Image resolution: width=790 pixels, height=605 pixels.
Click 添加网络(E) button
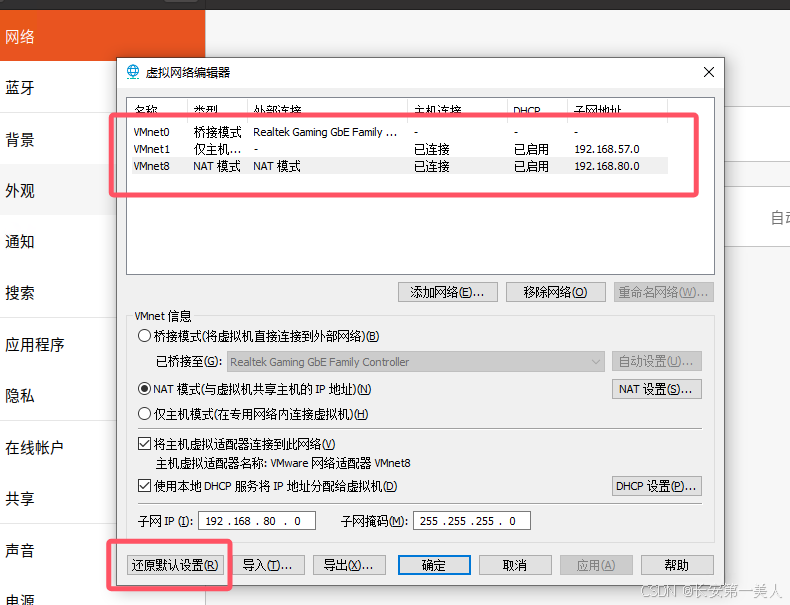[447, 292]
